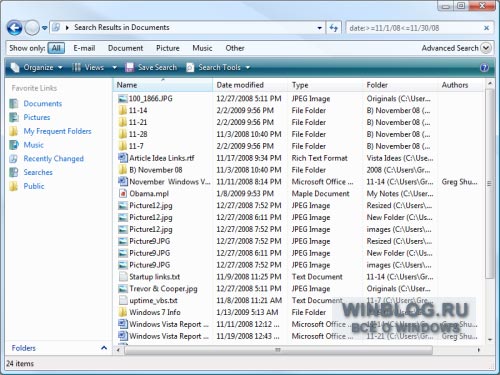
Task: Click inside the date search box
Action: (x=413, y=28)
